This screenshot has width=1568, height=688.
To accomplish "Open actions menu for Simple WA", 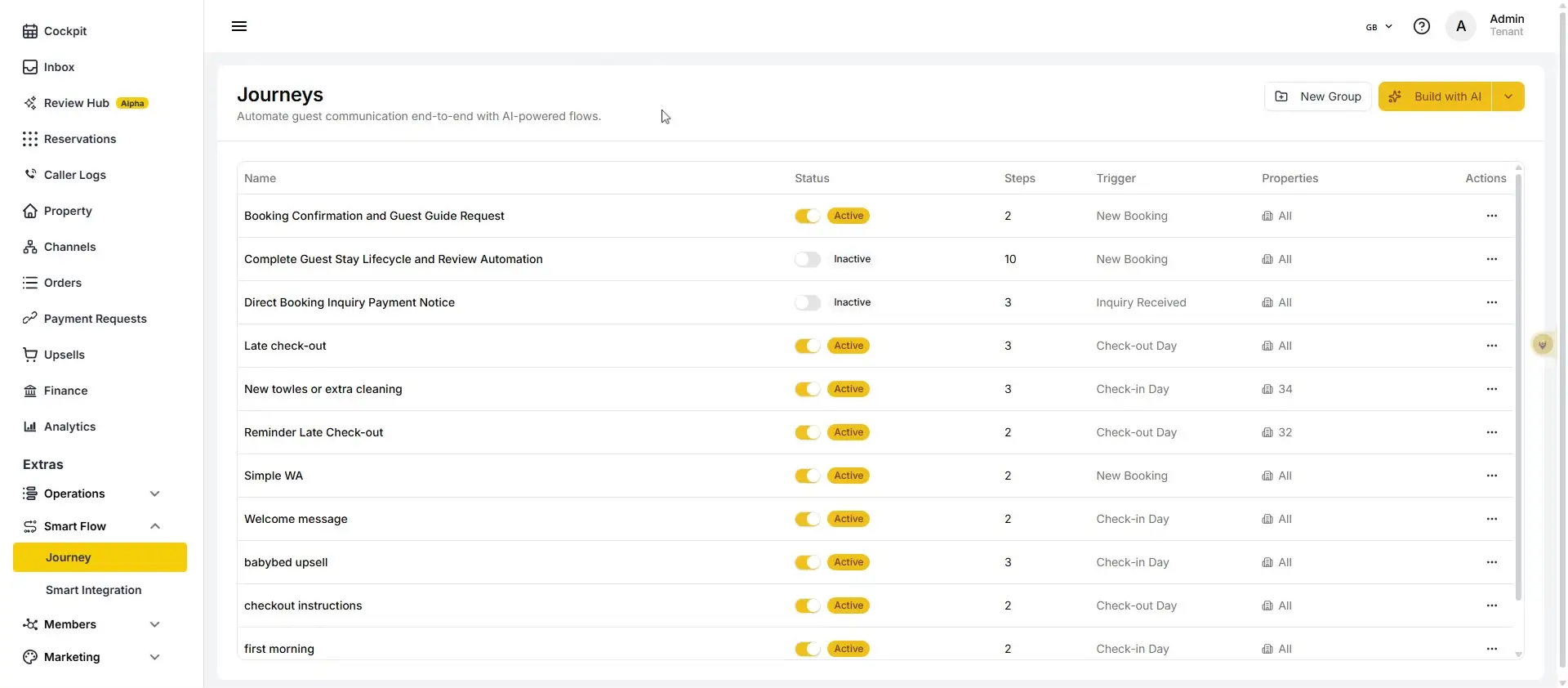I will [x=1492, y=476].
